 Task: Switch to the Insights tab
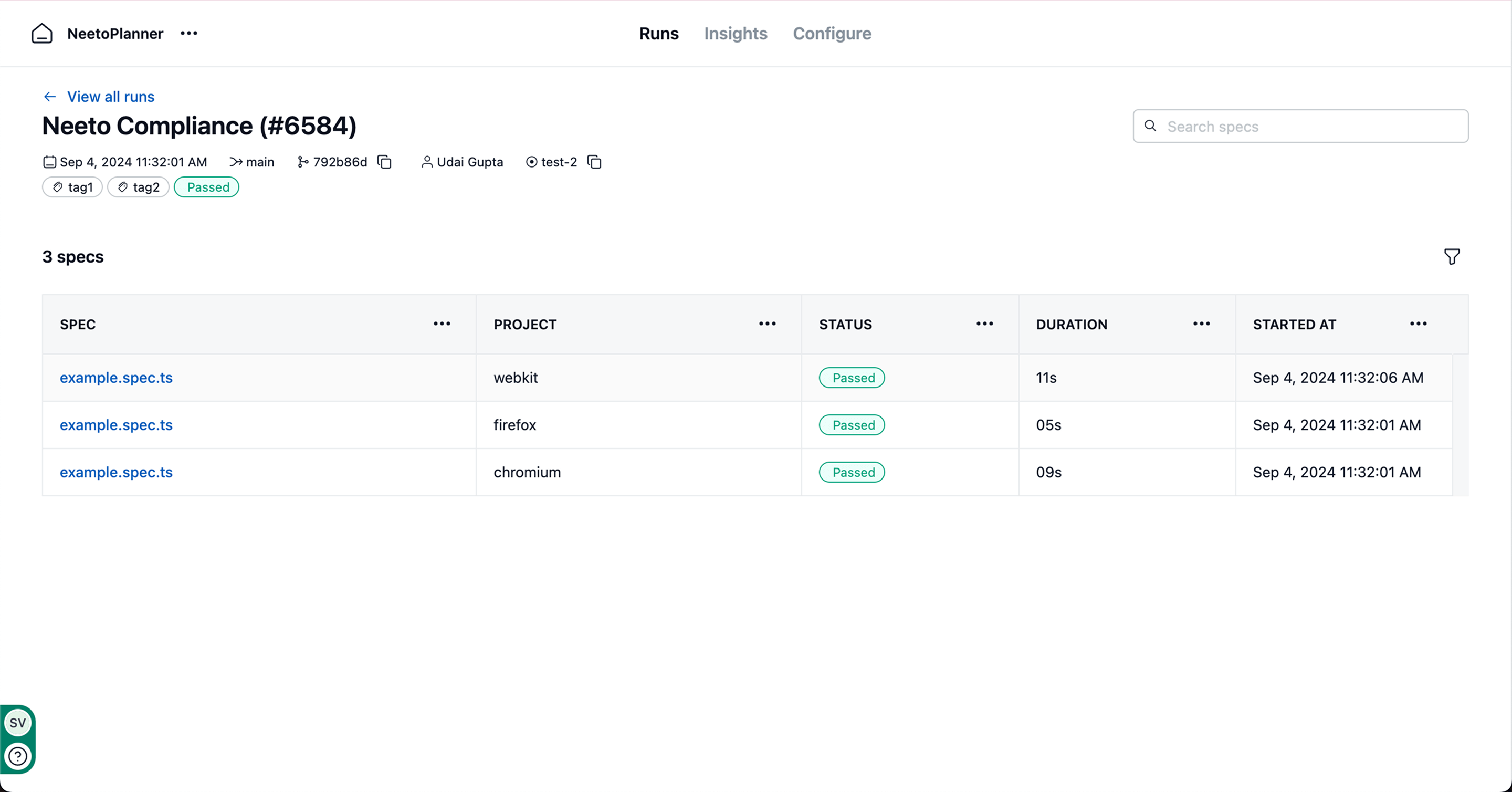tap(736, 34)
